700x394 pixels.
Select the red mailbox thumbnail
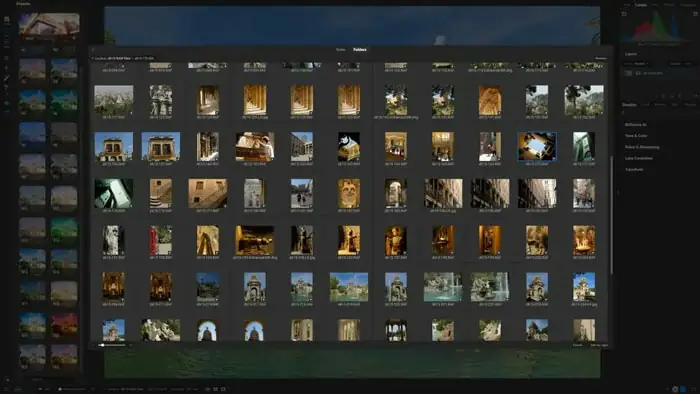click(x=161, y=240)
